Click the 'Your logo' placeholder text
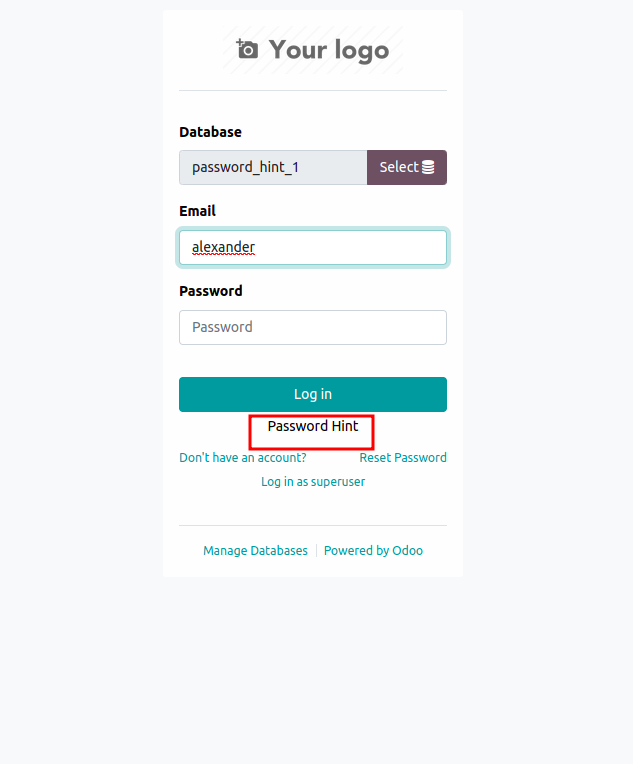This screenshot has height=764, width=633. point(328,50)
